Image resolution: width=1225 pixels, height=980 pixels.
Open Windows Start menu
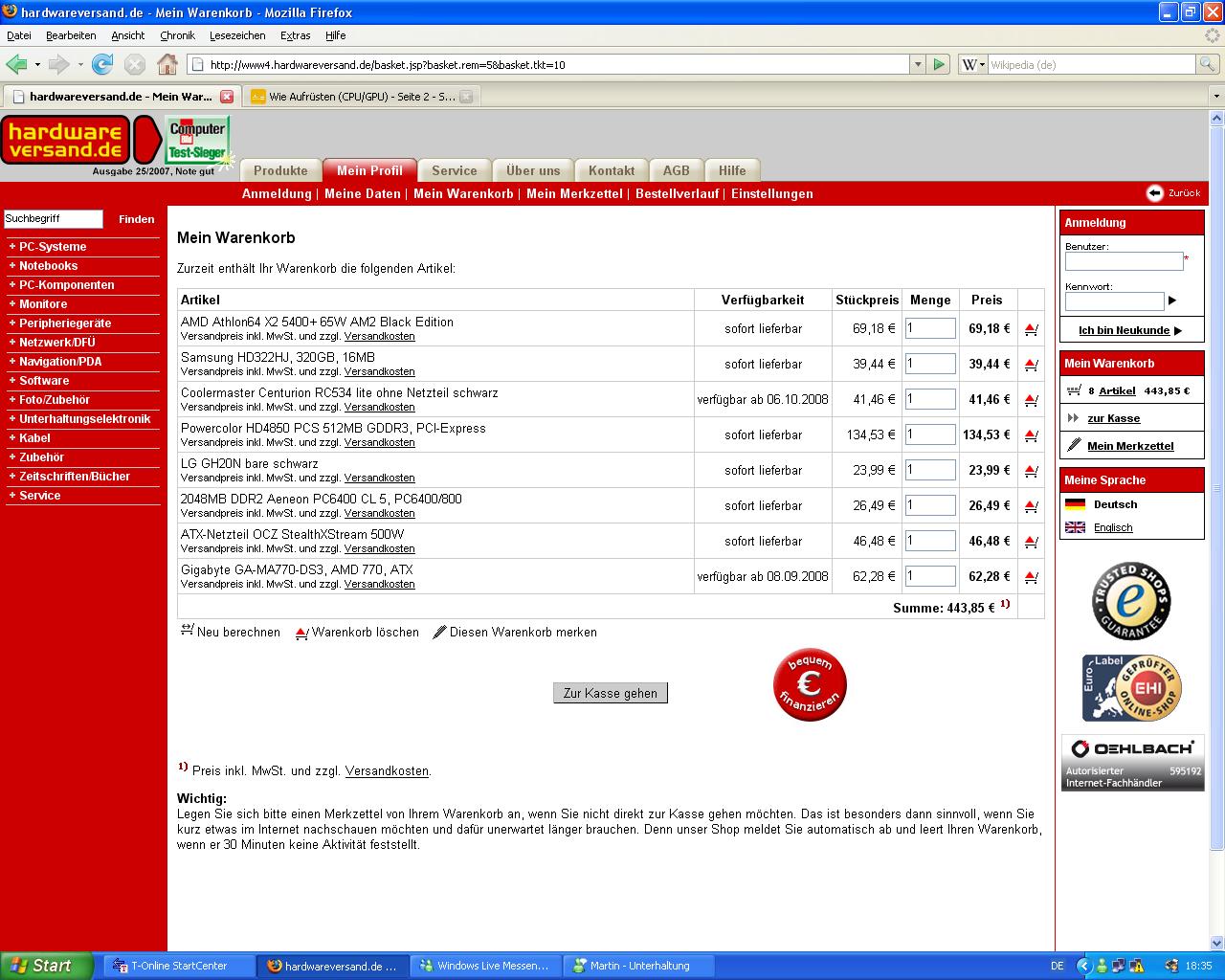click(46, 966)
